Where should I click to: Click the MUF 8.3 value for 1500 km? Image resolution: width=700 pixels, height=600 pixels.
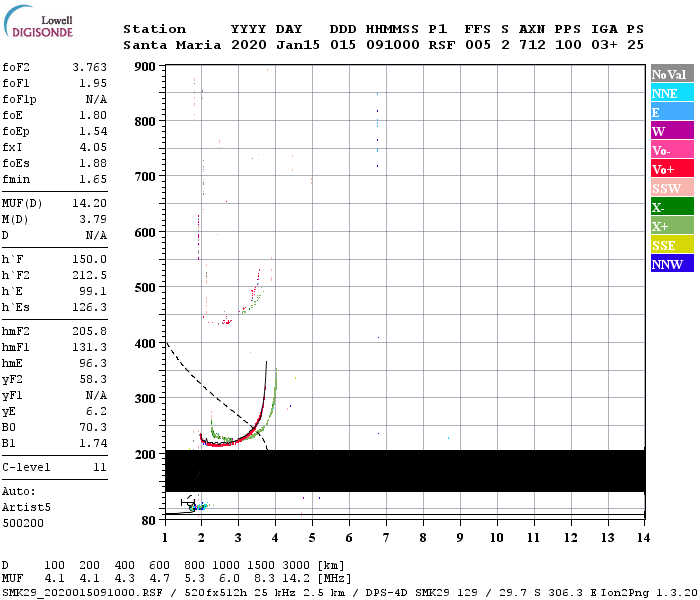[264, 579]
